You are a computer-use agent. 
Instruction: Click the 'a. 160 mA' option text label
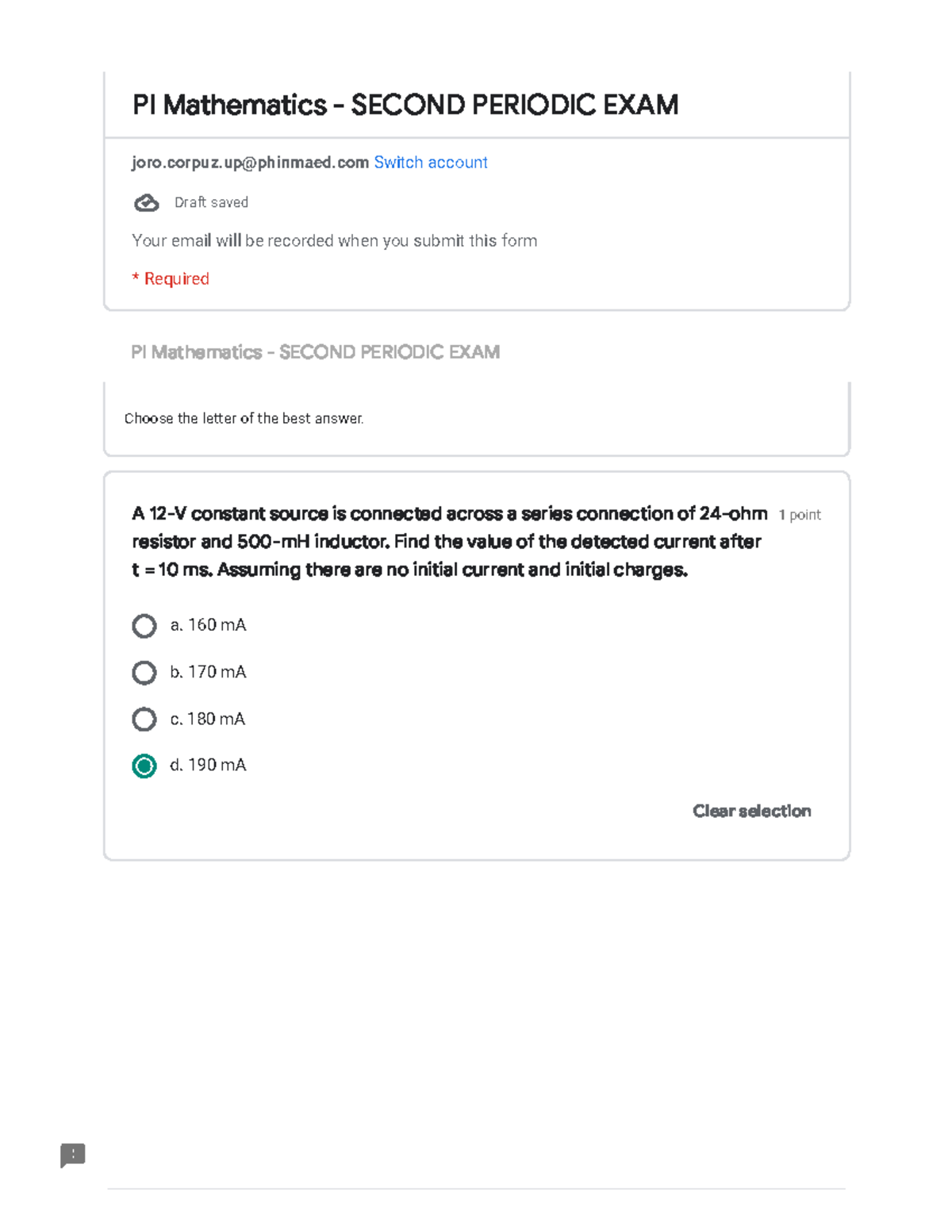pos(208,625)
